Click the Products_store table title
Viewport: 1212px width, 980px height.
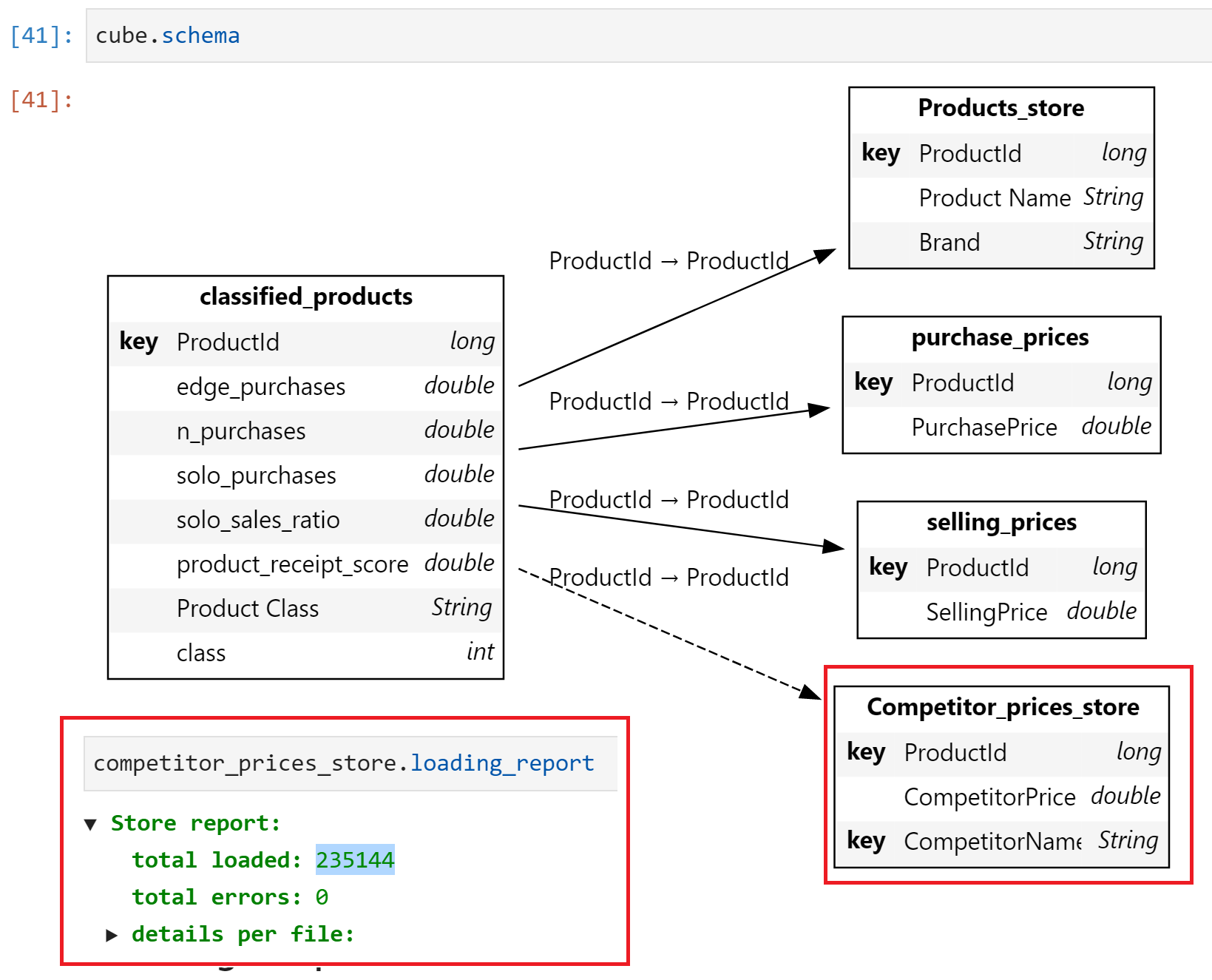(1001, 108)
